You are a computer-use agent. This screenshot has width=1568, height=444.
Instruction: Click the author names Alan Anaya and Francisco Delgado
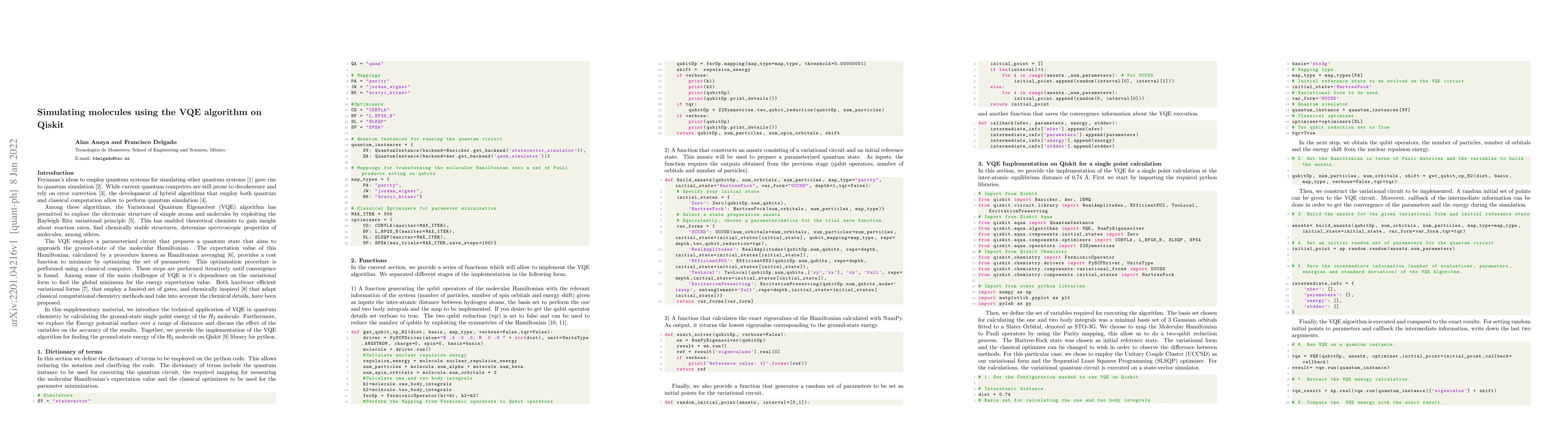(x=126, y=142)
